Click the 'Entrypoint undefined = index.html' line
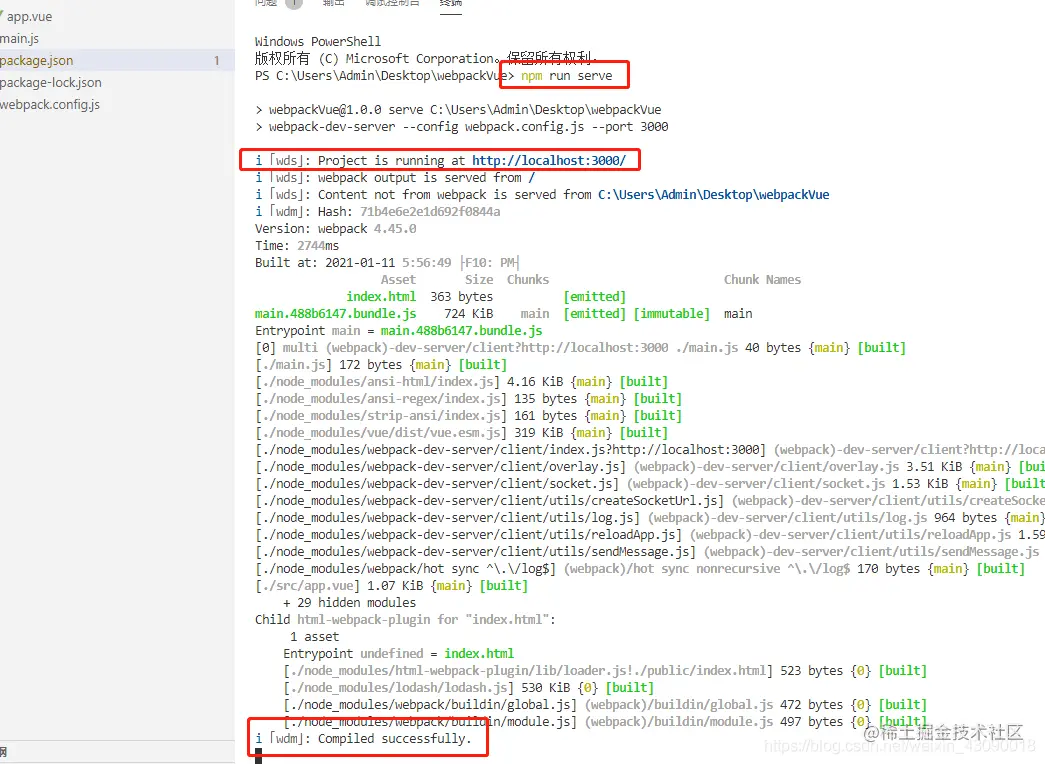Image resolution: width=1045 pixels, height=764 pixels. 399,654
